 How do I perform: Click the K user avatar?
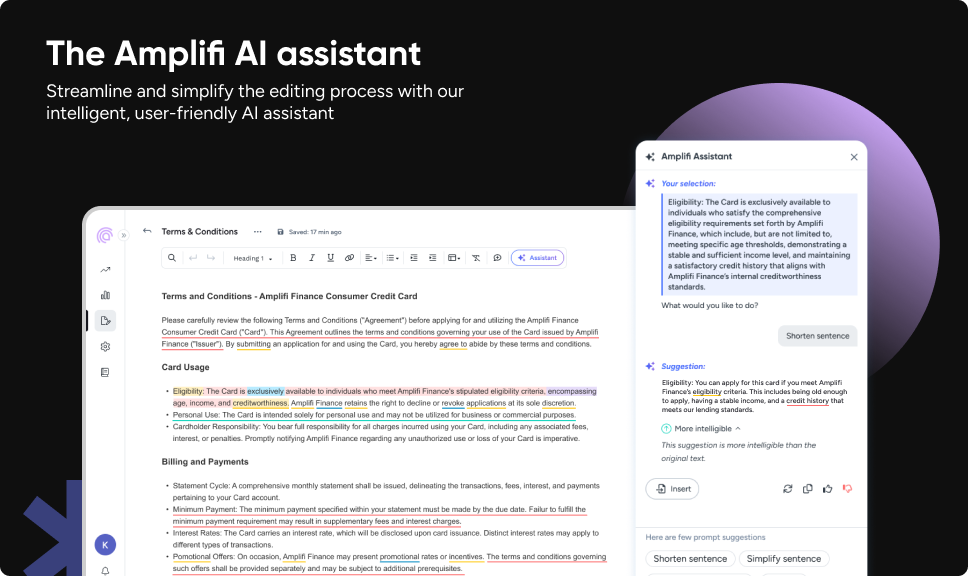click(x=106, y=545)
